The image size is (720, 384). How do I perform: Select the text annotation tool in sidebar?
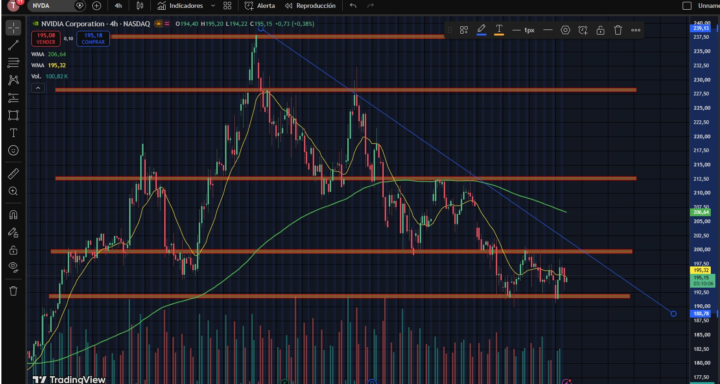13,133
